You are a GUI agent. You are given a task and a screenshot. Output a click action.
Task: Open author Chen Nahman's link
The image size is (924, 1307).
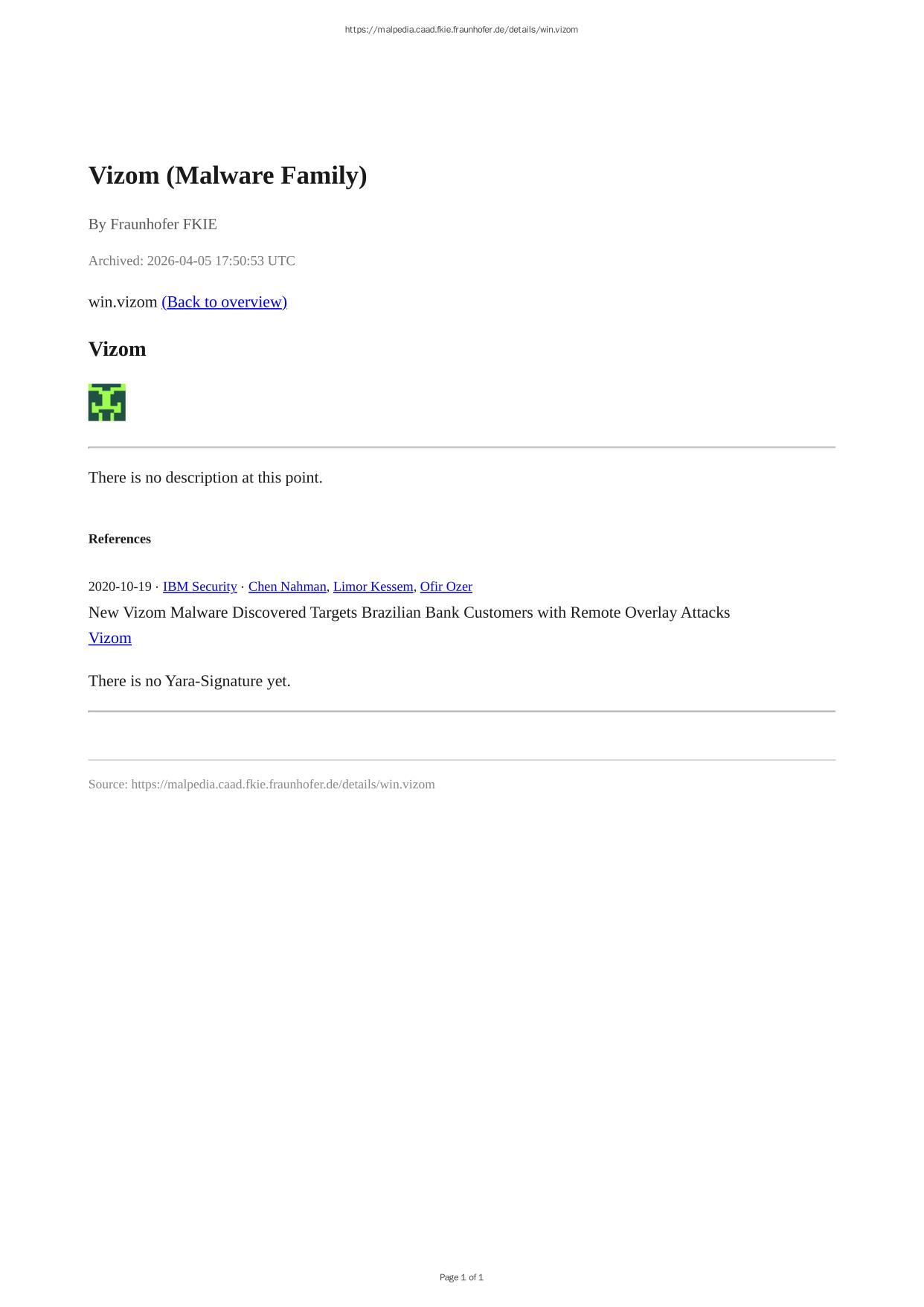click(x=287, y=587)
